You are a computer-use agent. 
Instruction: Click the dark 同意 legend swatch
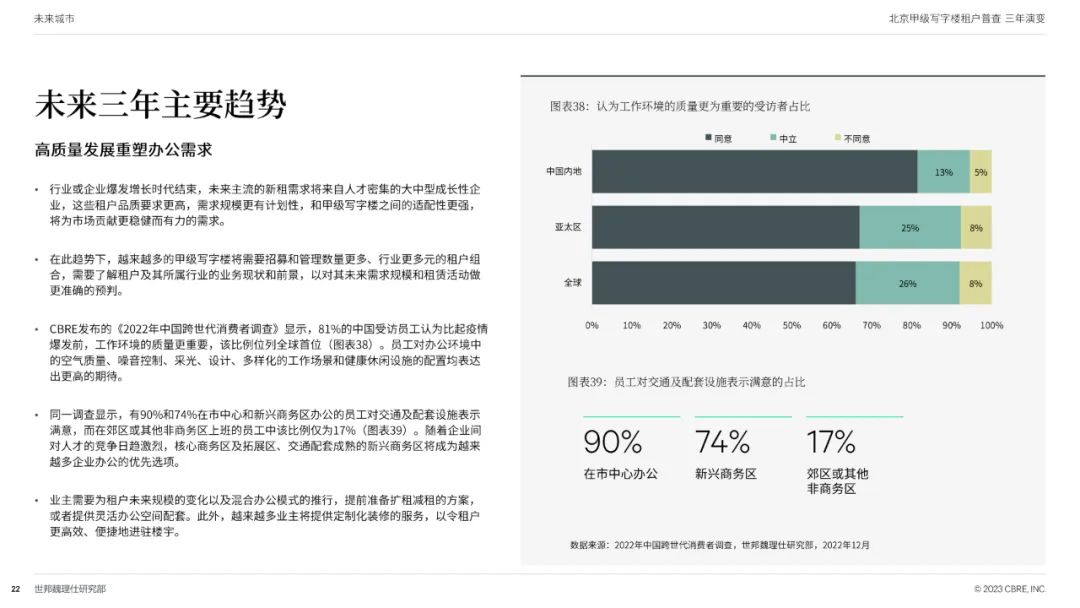click(x=708, y=138)
